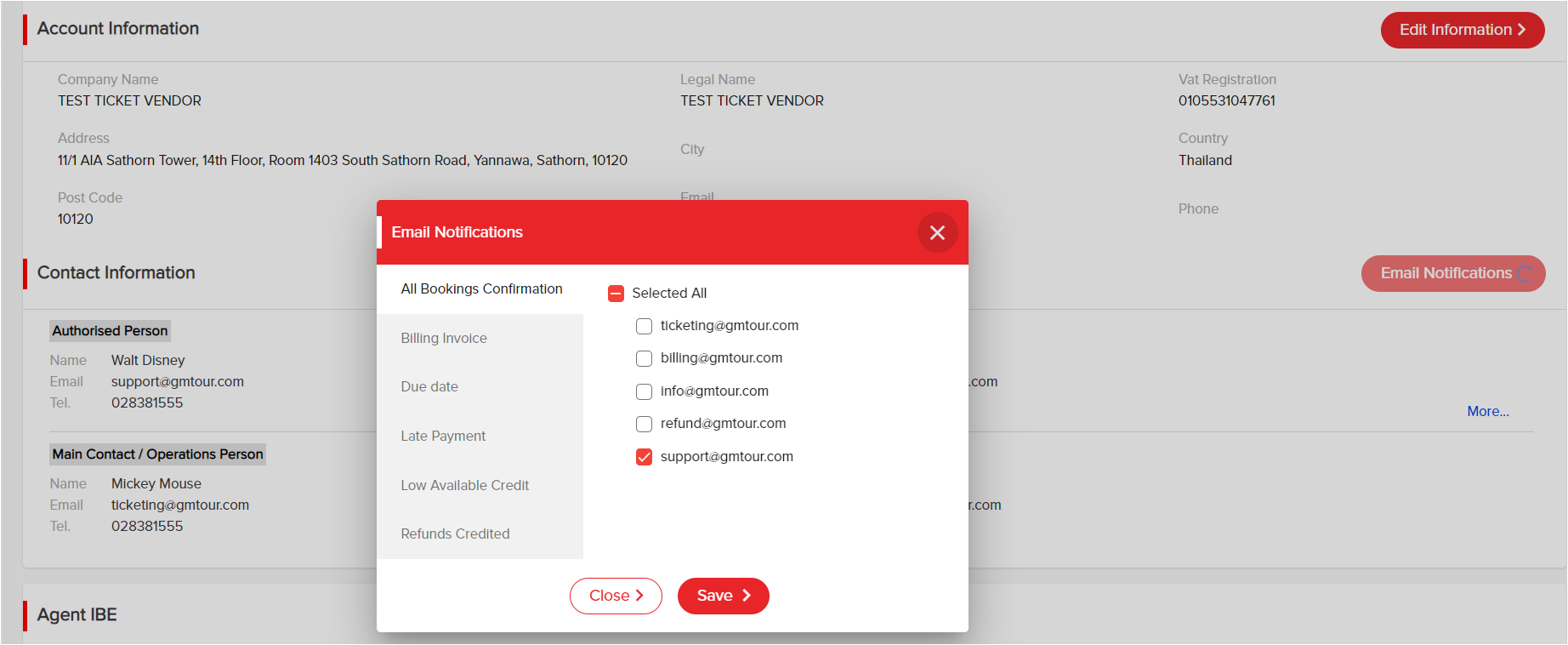Click the chevron arrow on Edit Information
The image size is (1568, 645).
click(1522, 30)
